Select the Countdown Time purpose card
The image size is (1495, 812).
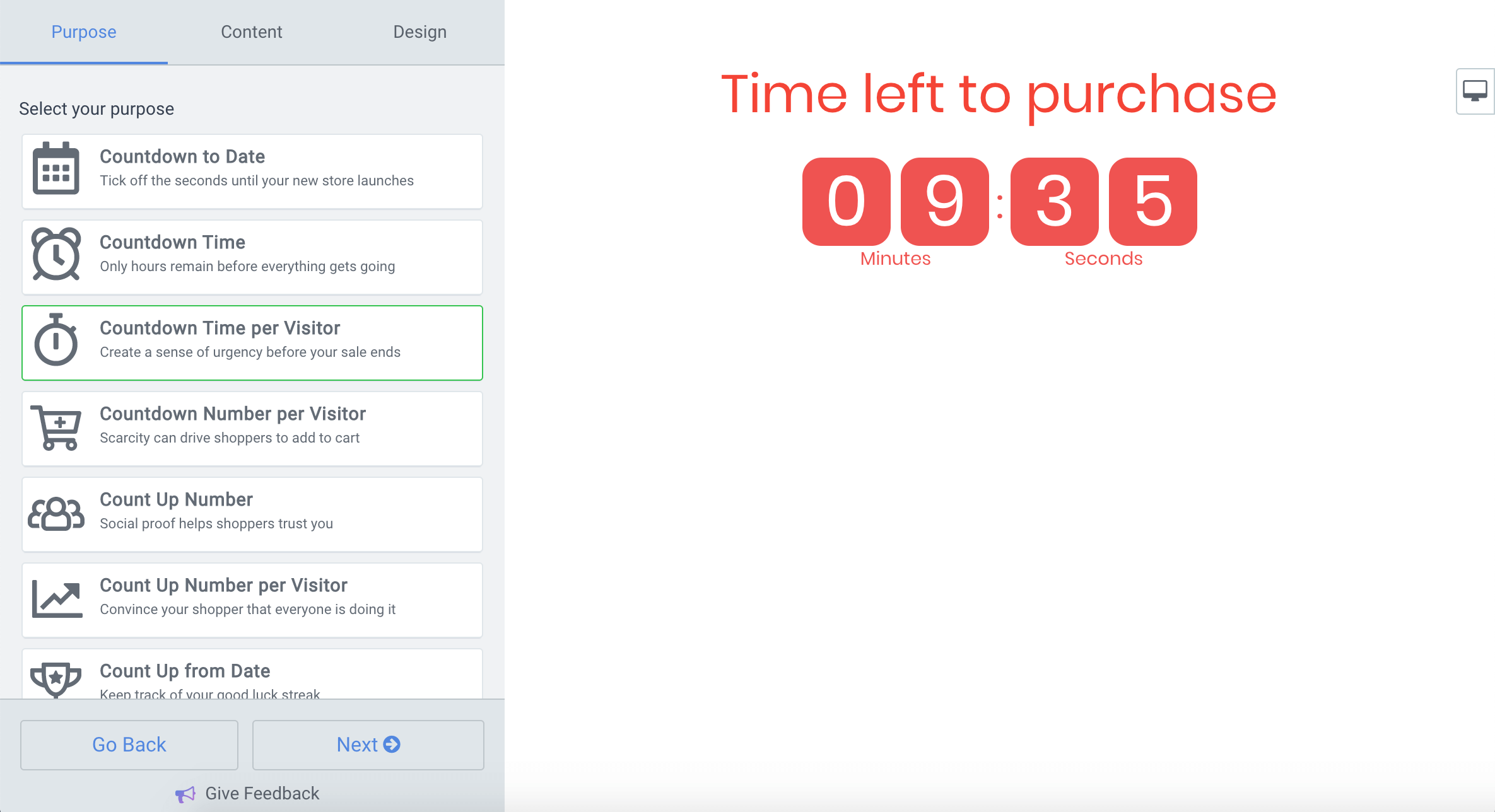[x=252, y=257]
